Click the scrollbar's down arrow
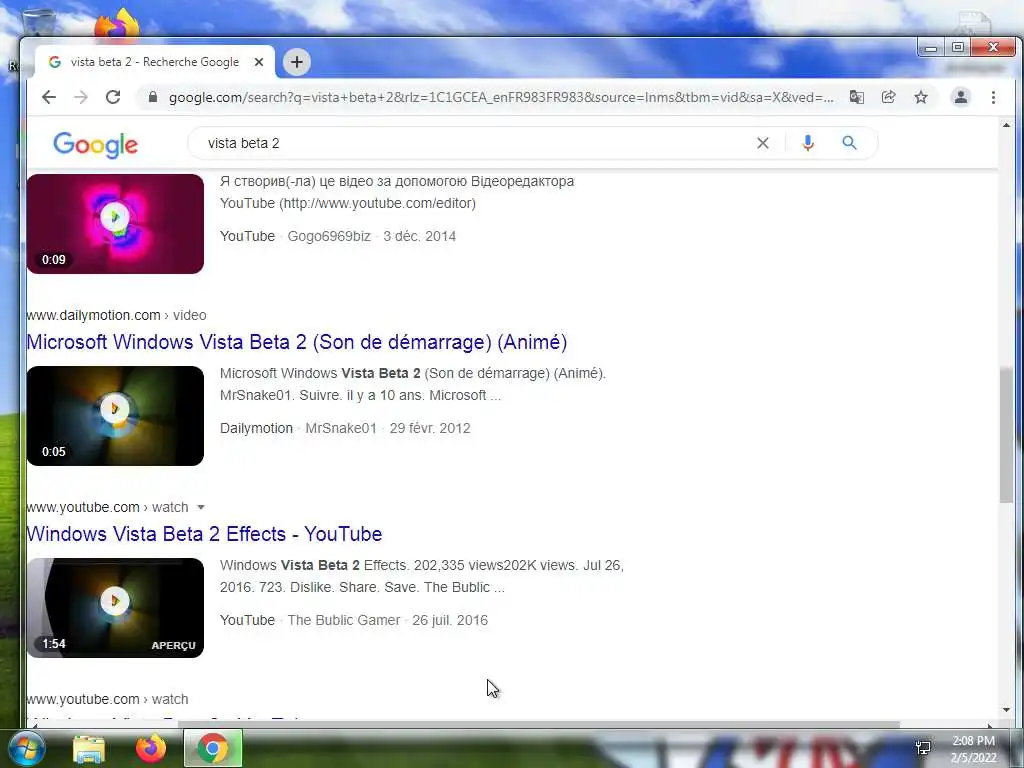This screenshot has width=1024, height=768. pyautogui.click(x=1006, y=710)
